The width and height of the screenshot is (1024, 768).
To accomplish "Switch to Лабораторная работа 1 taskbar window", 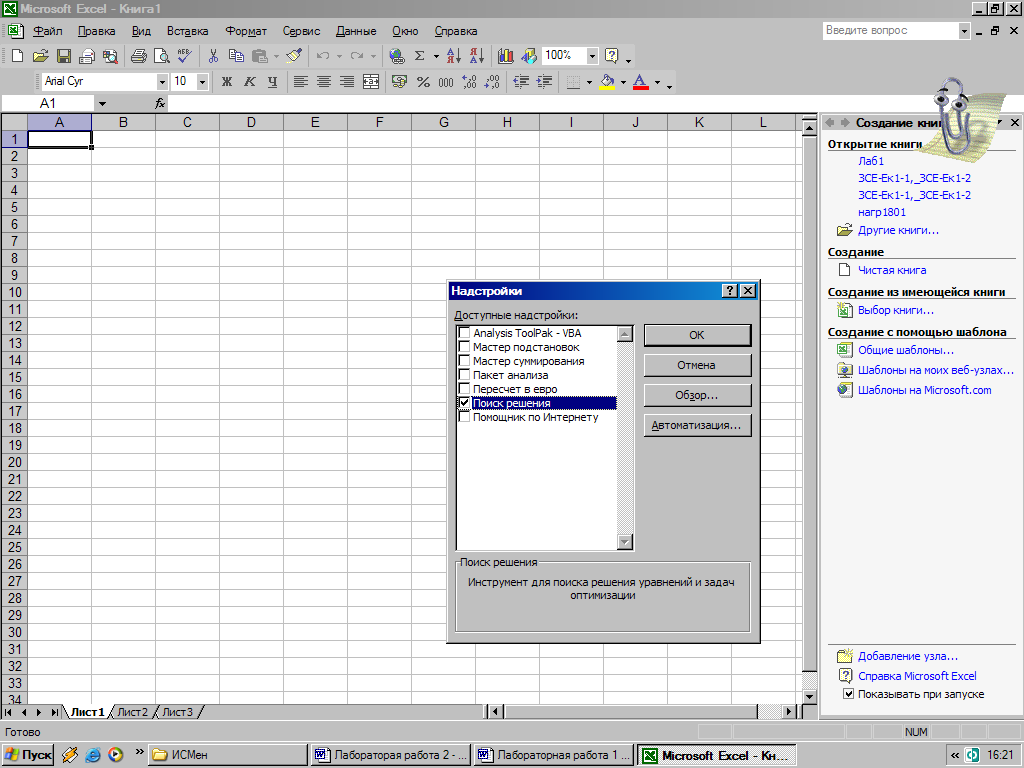I will (x=554, y=755).
